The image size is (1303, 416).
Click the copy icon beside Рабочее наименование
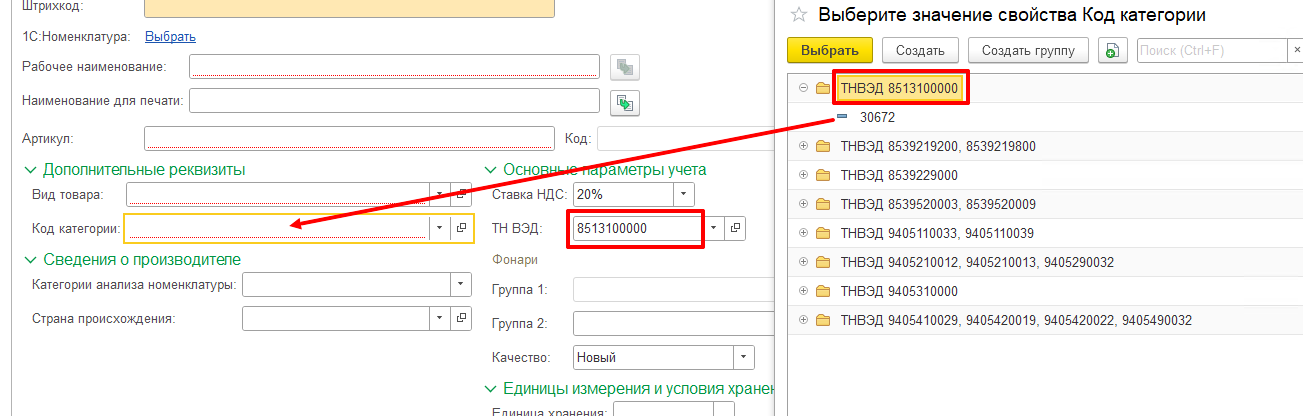[x=625, y=67]
